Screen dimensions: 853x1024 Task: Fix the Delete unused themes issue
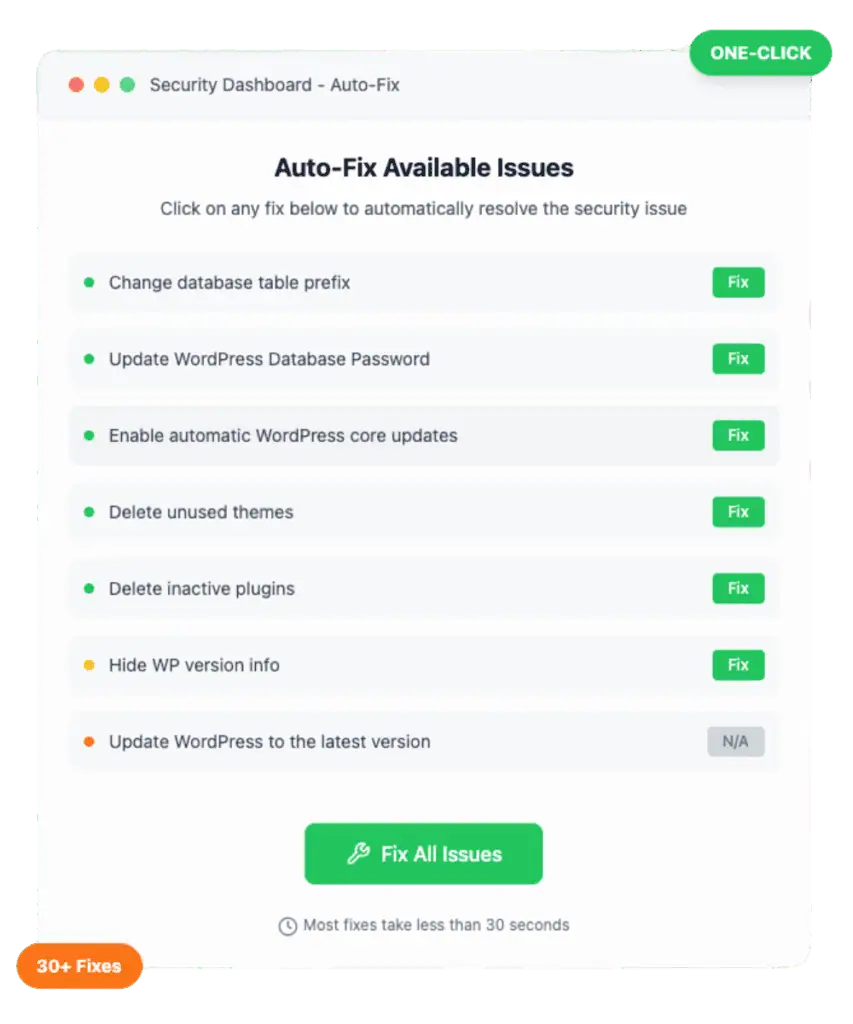click(x=738, y=512)
